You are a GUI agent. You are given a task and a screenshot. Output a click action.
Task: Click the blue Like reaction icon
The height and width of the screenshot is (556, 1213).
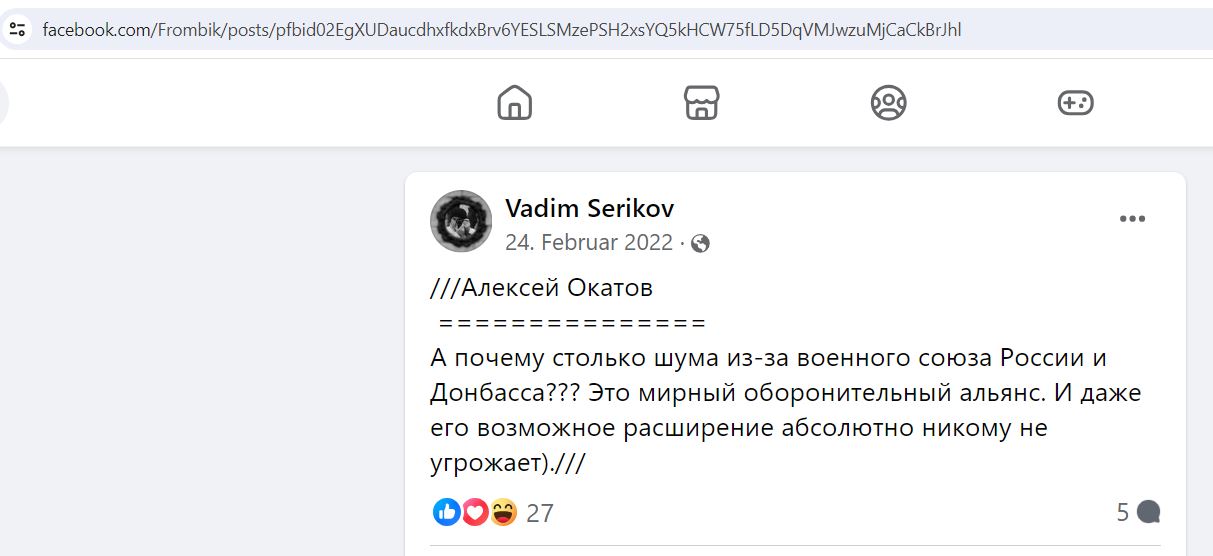pyautogui.click(x=447, y=512)
